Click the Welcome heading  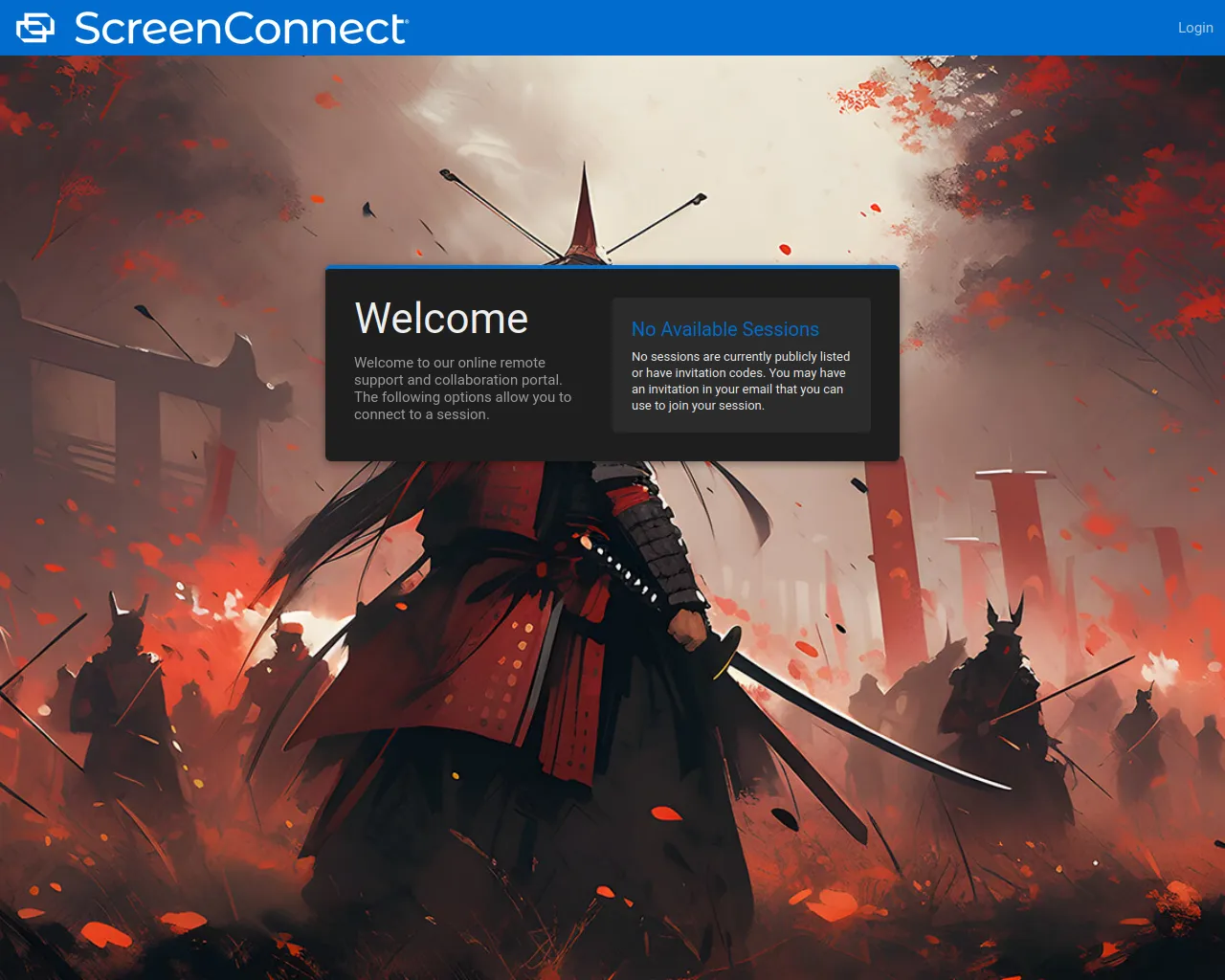(441, 319)
